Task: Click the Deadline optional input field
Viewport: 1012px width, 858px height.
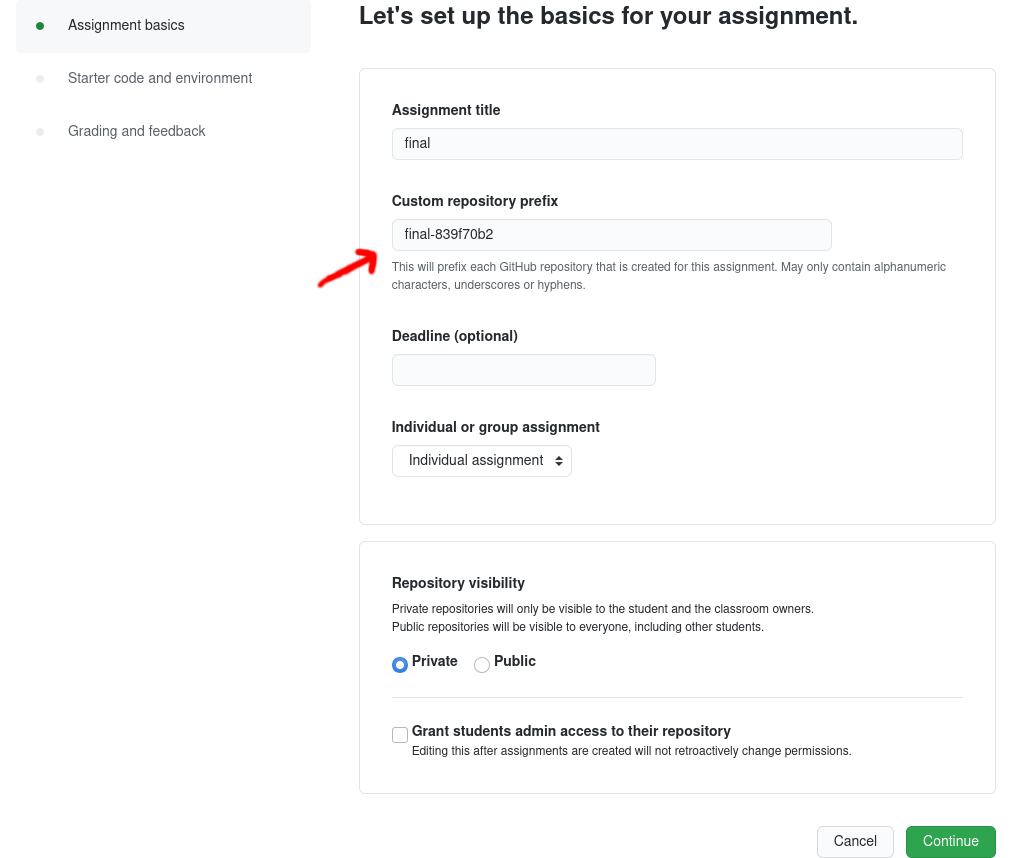Action: tap(523, 370)
